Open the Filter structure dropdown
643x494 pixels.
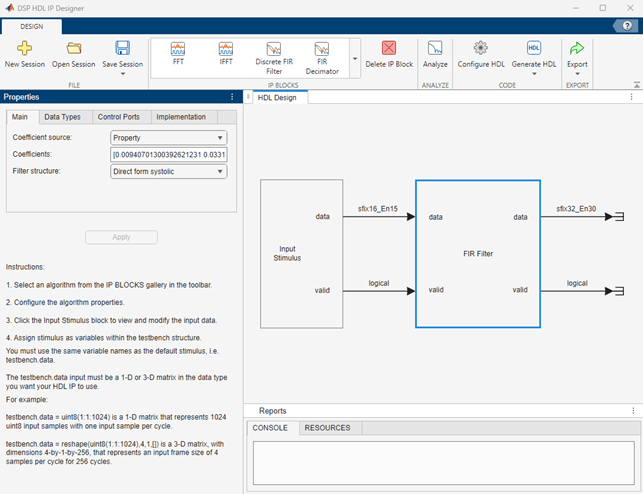click(x=169, y=171)
